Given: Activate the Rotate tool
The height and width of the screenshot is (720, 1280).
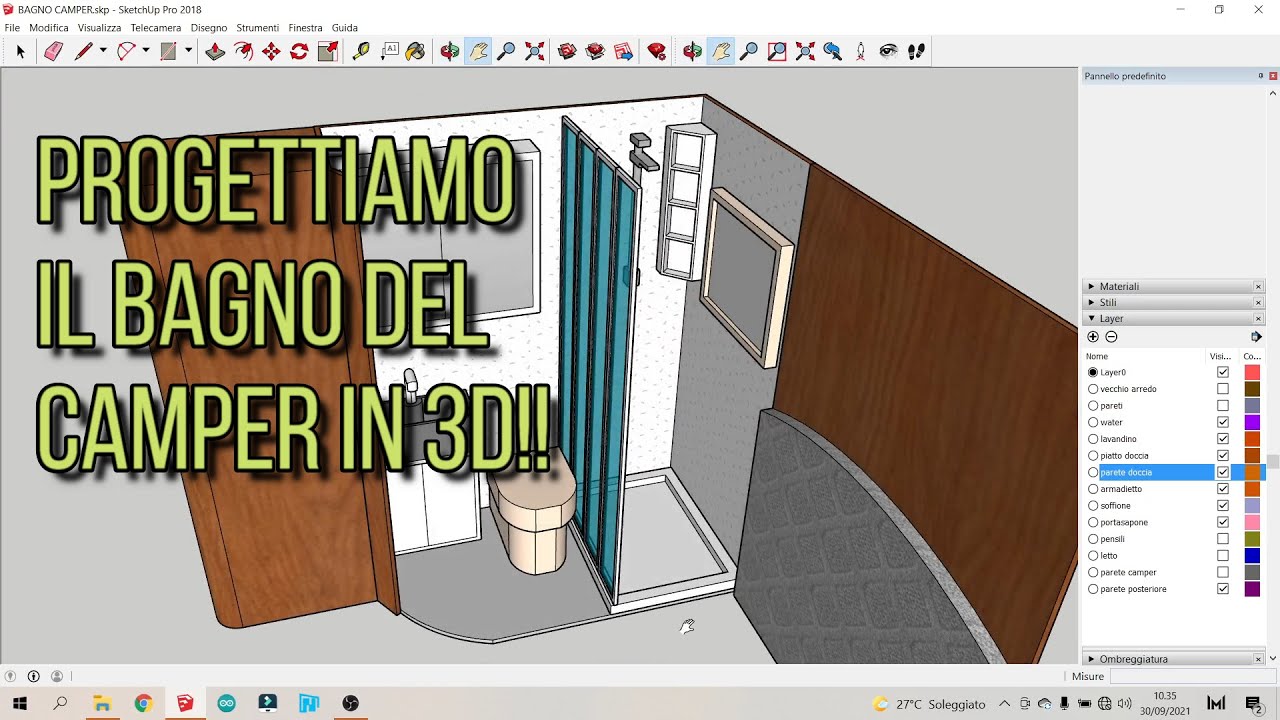Looking at the screenshot, I should click(299, 51).
